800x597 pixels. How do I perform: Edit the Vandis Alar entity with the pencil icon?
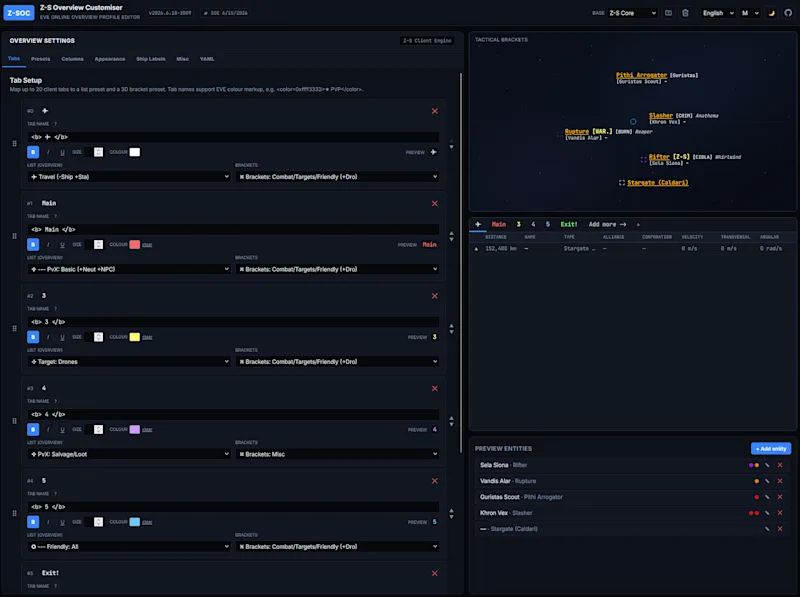[767, 481]
